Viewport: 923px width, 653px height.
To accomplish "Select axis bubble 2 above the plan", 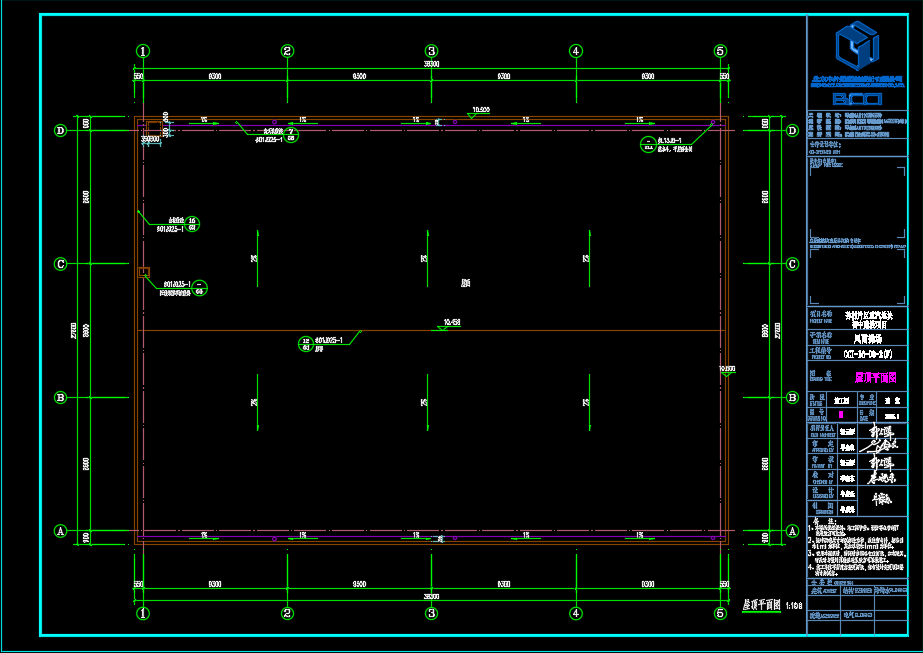I will click(x=287, y=51).
